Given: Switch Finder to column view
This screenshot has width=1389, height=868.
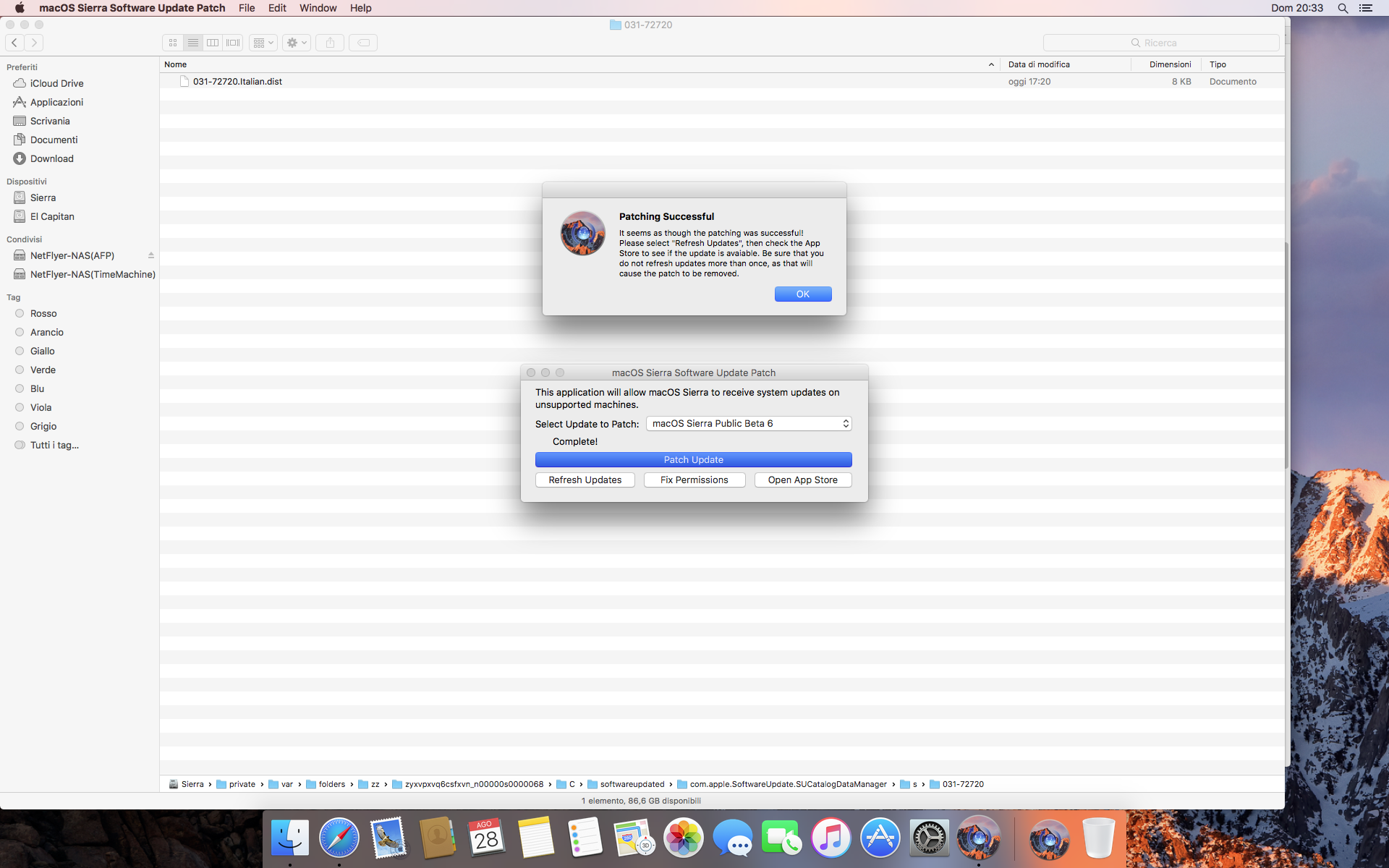Looking at the screenshot, I should click(213, 43).
